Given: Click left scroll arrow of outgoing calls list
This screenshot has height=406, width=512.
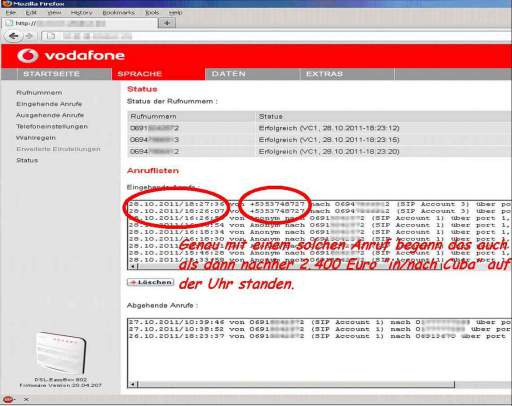Looking at the screenshot, I should point(133,384).
